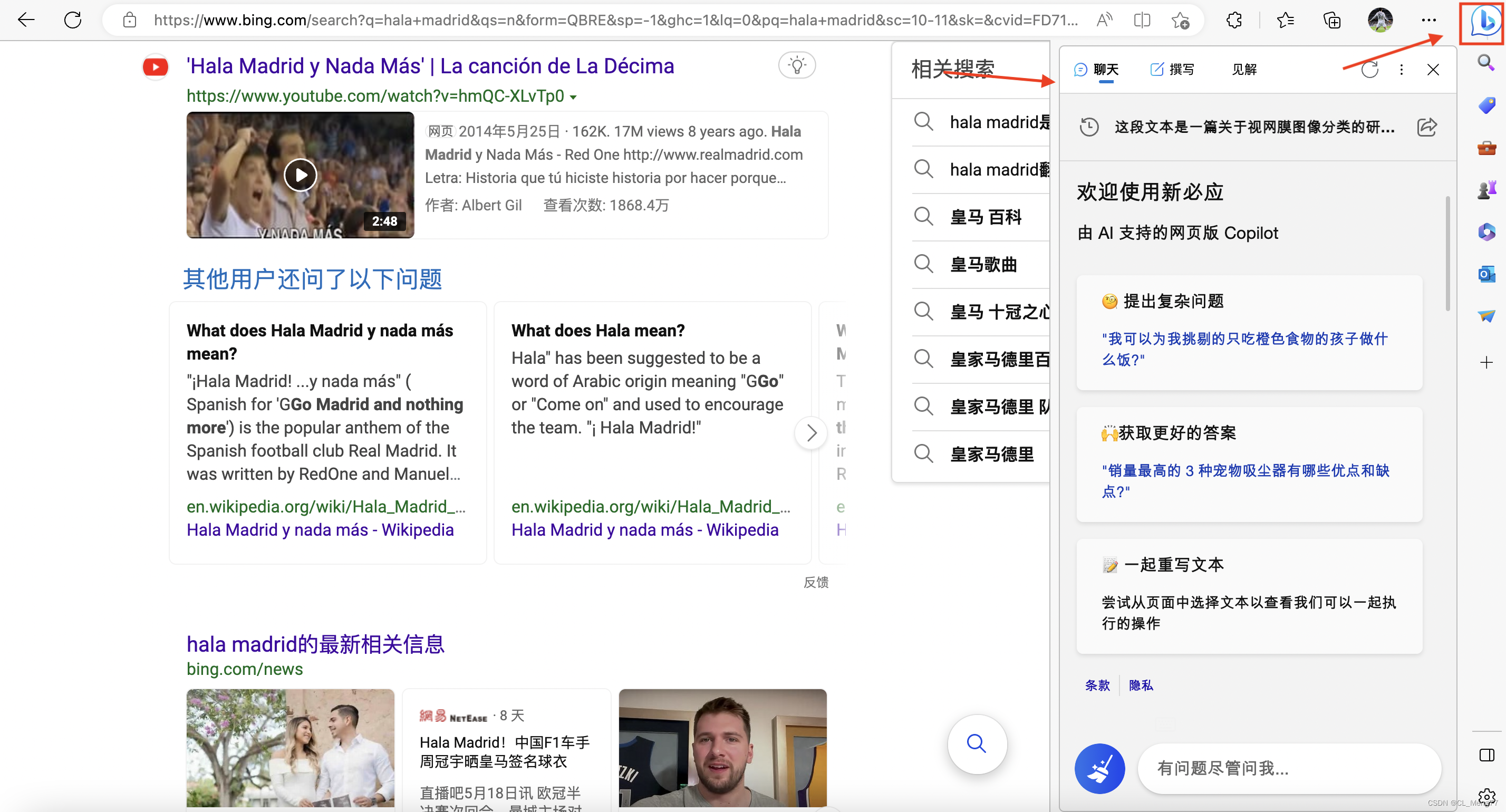Switch to the 聊天 chat tab
This screenshot has height=812, width=1506.
(x=1096, y=70)
